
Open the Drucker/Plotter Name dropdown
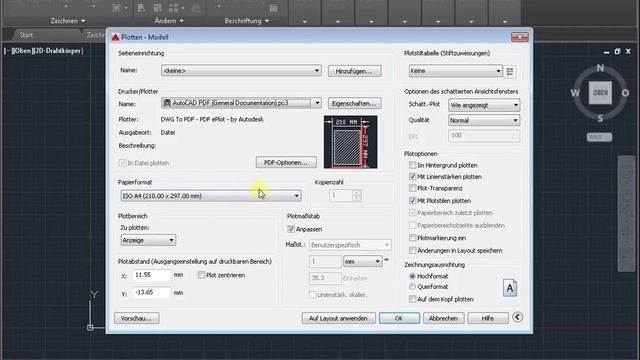point(241,103)
